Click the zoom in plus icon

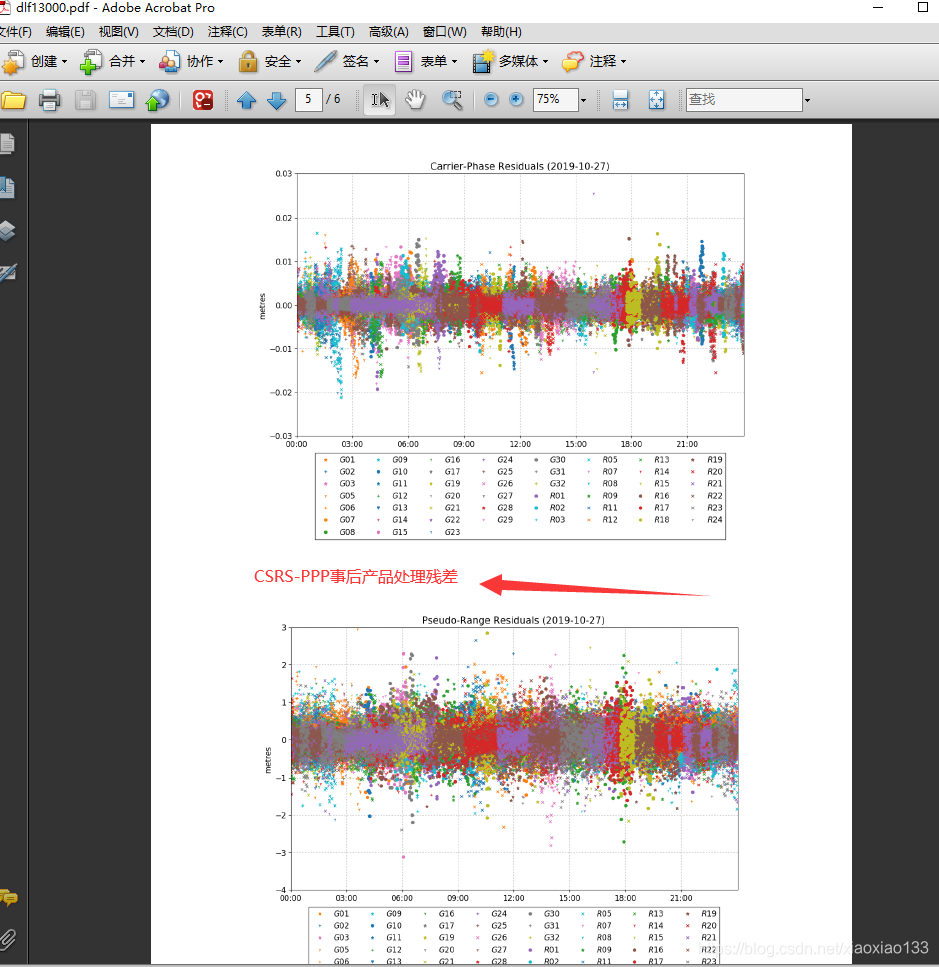pos(516,99)
